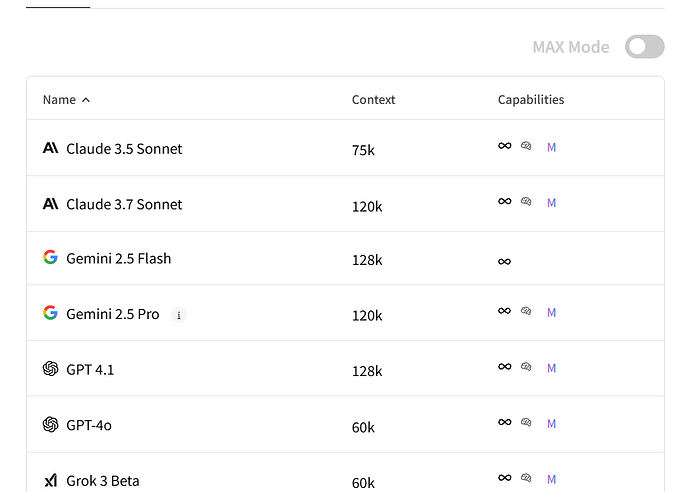Click brain thinking icon for Claude 3.7 Sonnet
Screen dimensions: 690x492
pyautogui.click(x=526, y=201)
